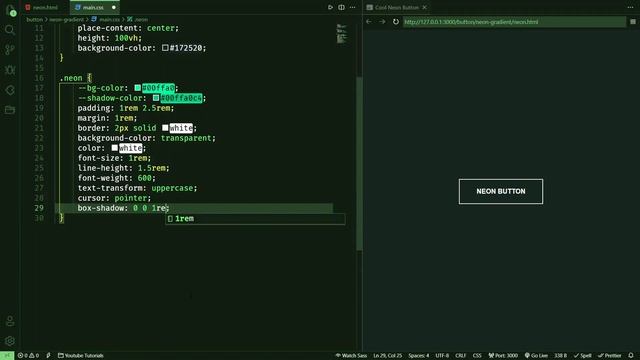
Task: Open the notifications bell in status bar
Action: coord(631,356)
